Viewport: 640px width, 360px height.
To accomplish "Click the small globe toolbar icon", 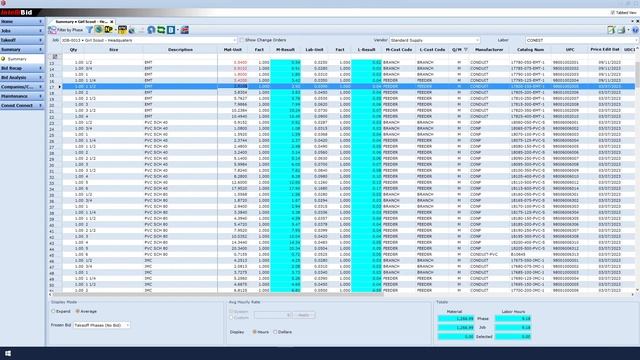I will click(x=132, y=30).
